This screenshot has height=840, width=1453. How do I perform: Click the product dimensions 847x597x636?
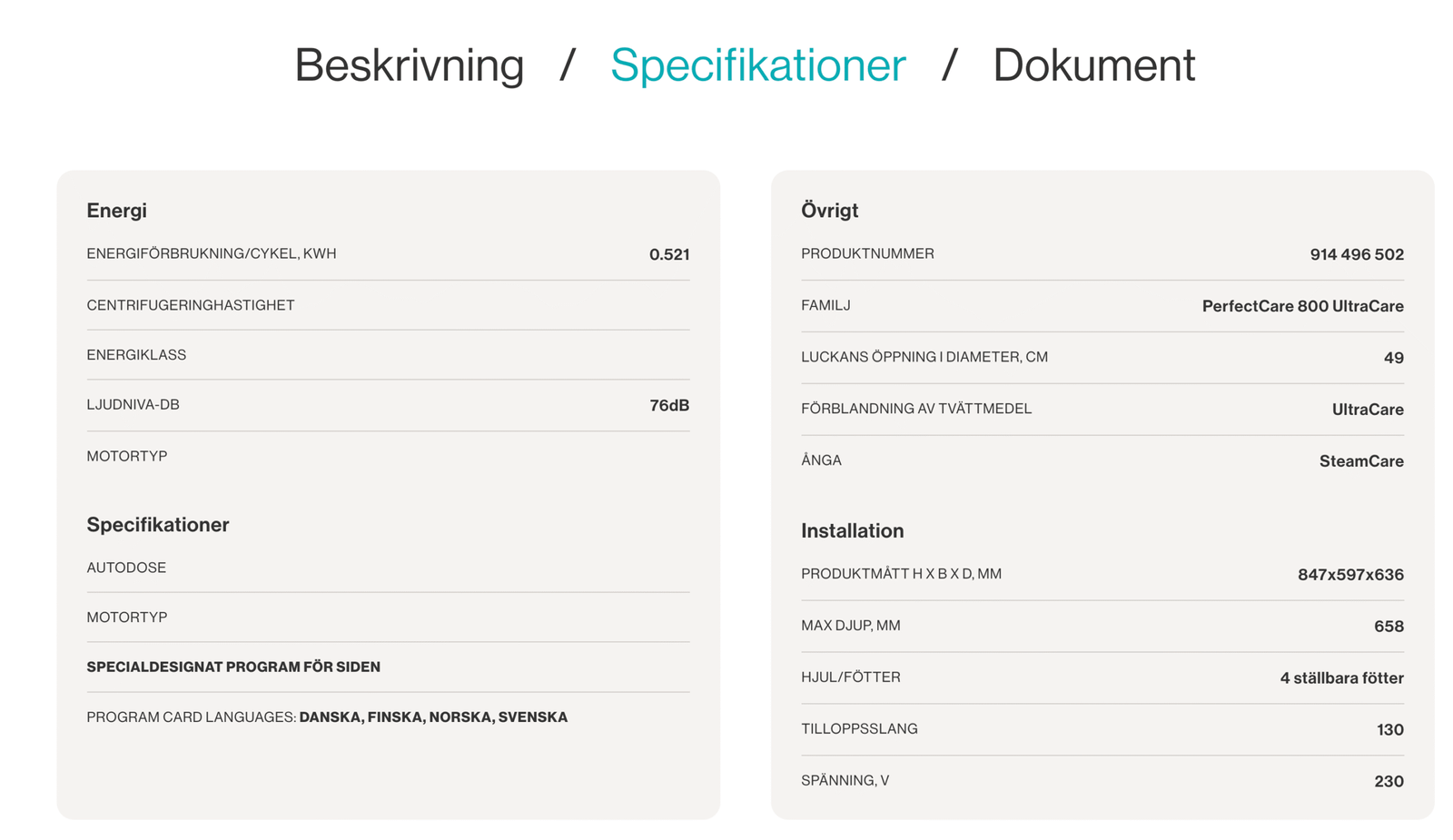tap(1349, 575)
